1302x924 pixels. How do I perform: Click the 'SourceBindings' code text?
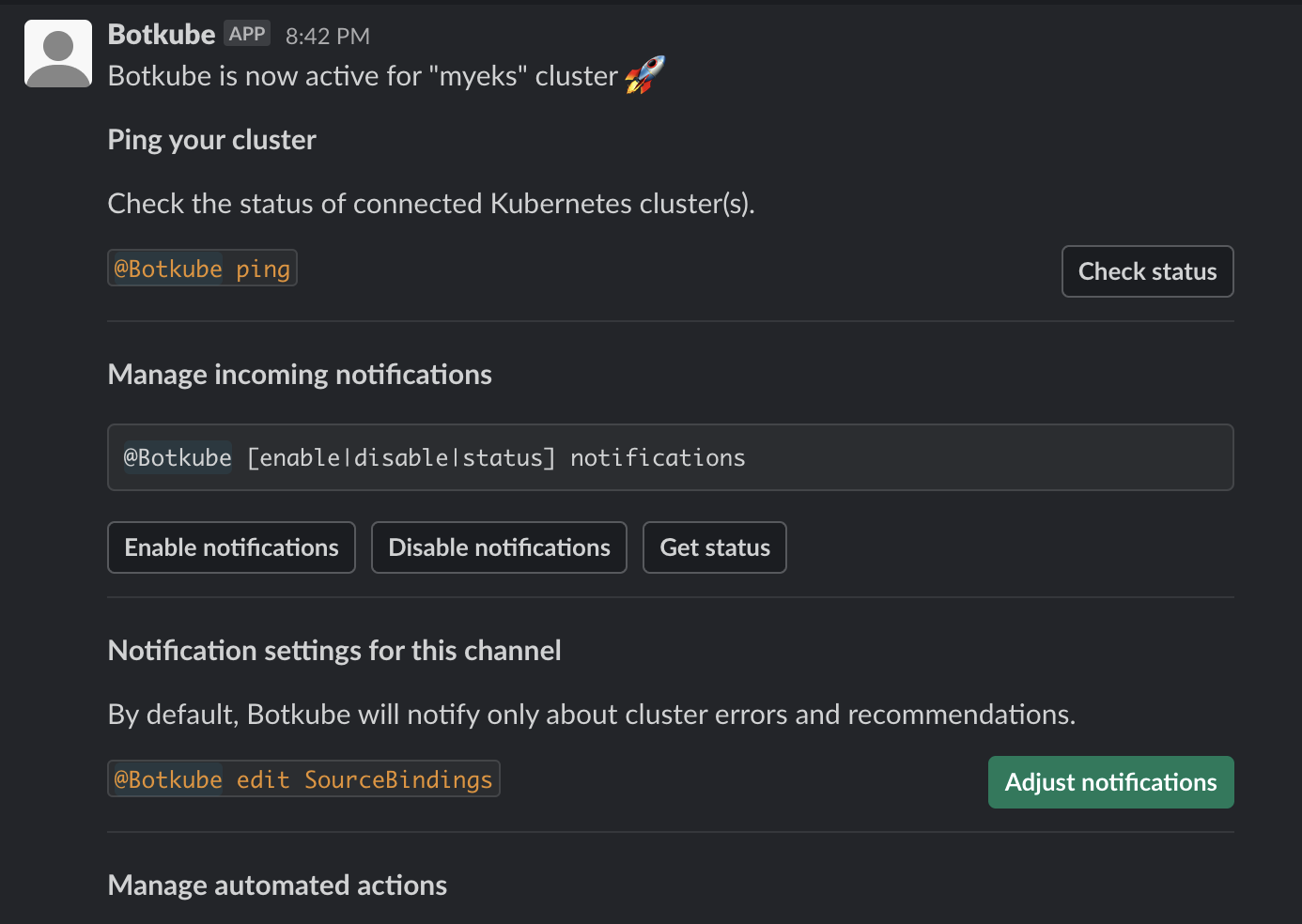[398, 780]
